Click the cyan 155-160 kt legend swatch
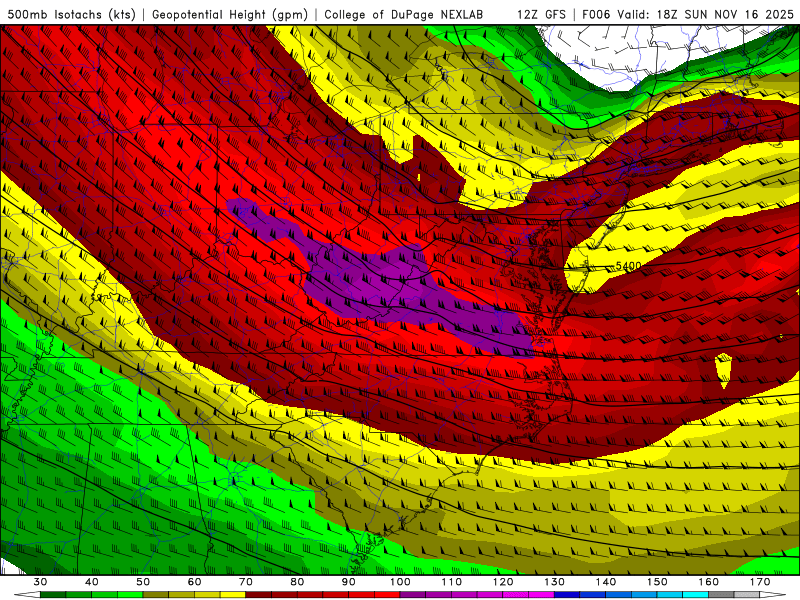 tap(695, 594)
